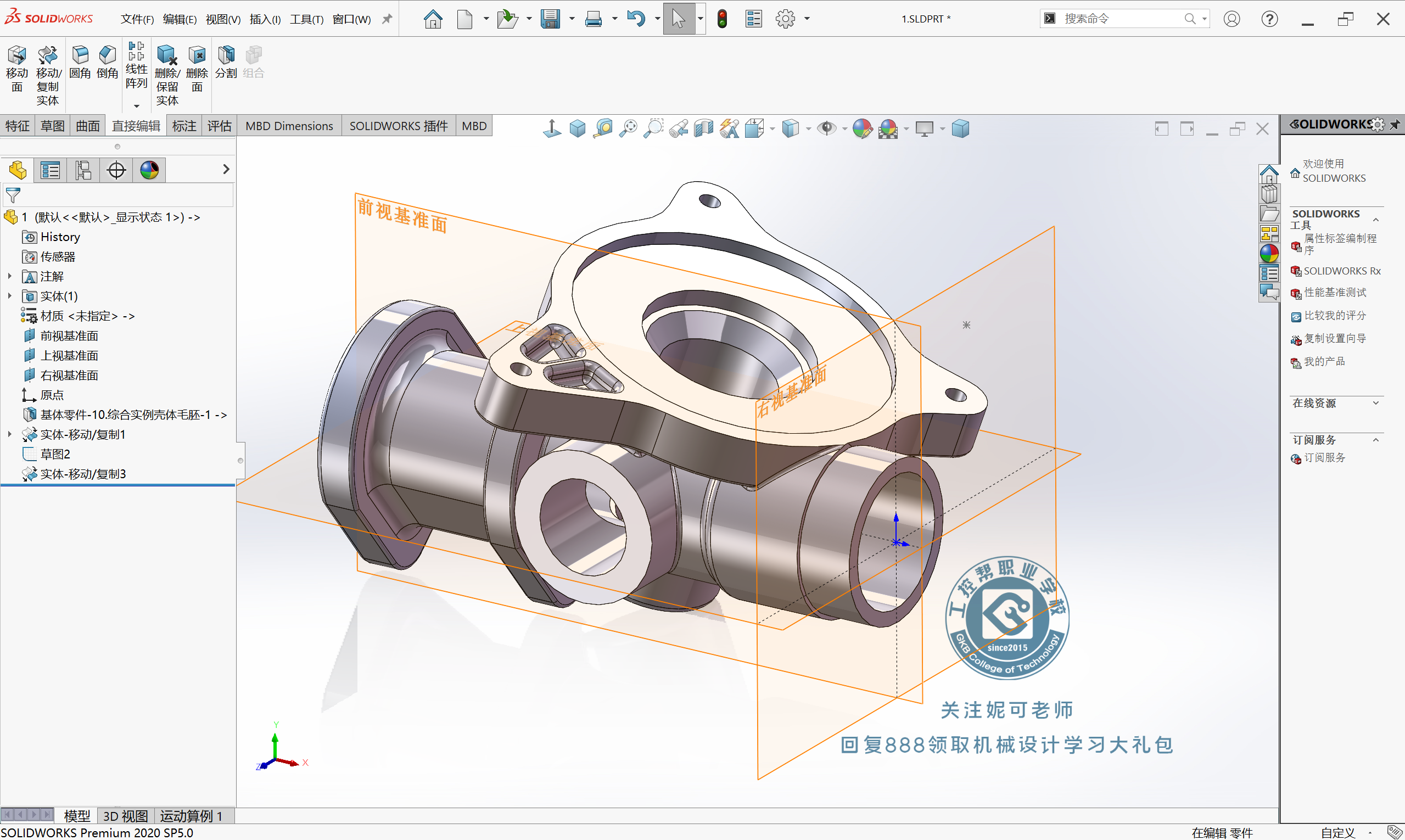The height and width of the screenshot is (840, 1405).
Task: Undo the last action
Action: pos(636,19)
